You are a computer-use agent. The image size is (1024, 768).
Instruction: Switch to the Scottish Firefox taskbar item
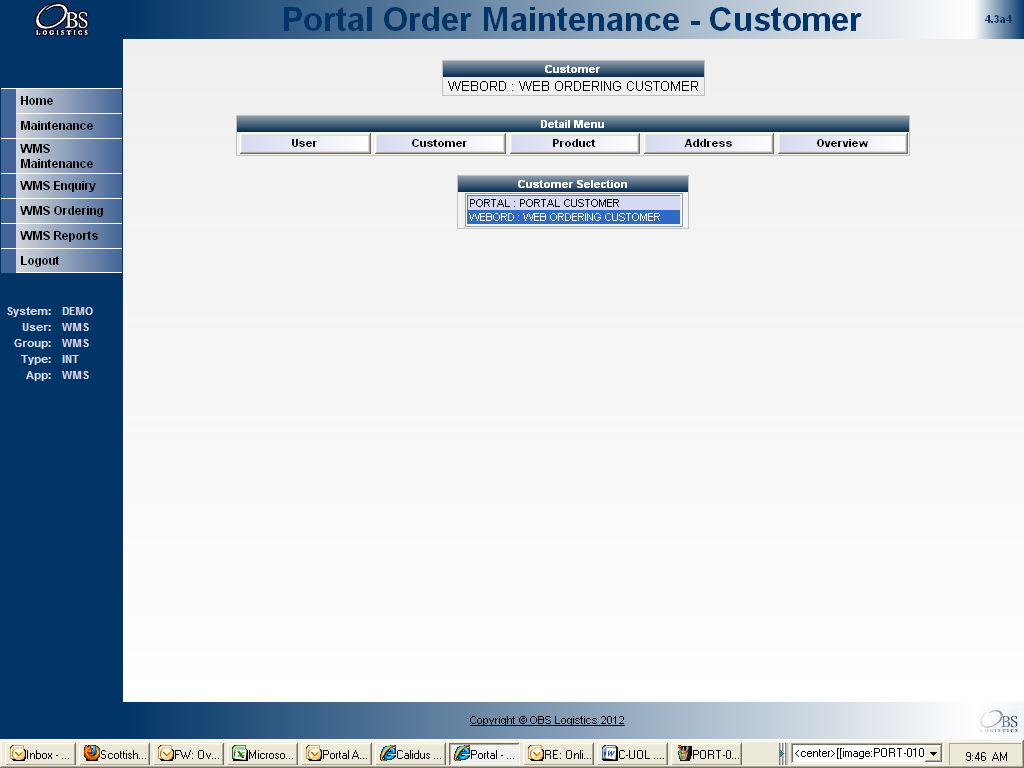click(x=115, y=754)
